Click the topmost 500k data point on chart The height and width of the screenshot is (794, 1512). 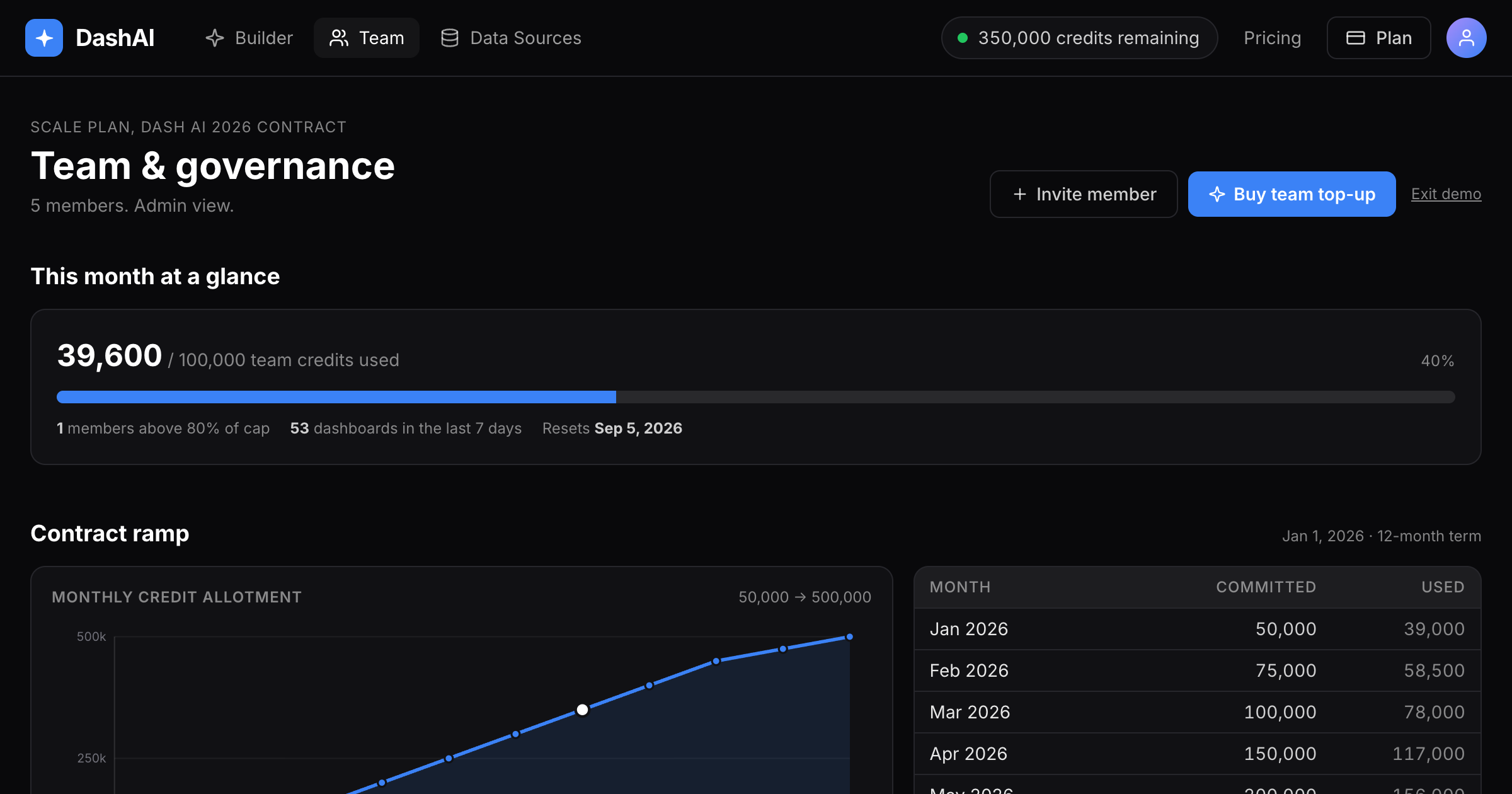point(849,637)
